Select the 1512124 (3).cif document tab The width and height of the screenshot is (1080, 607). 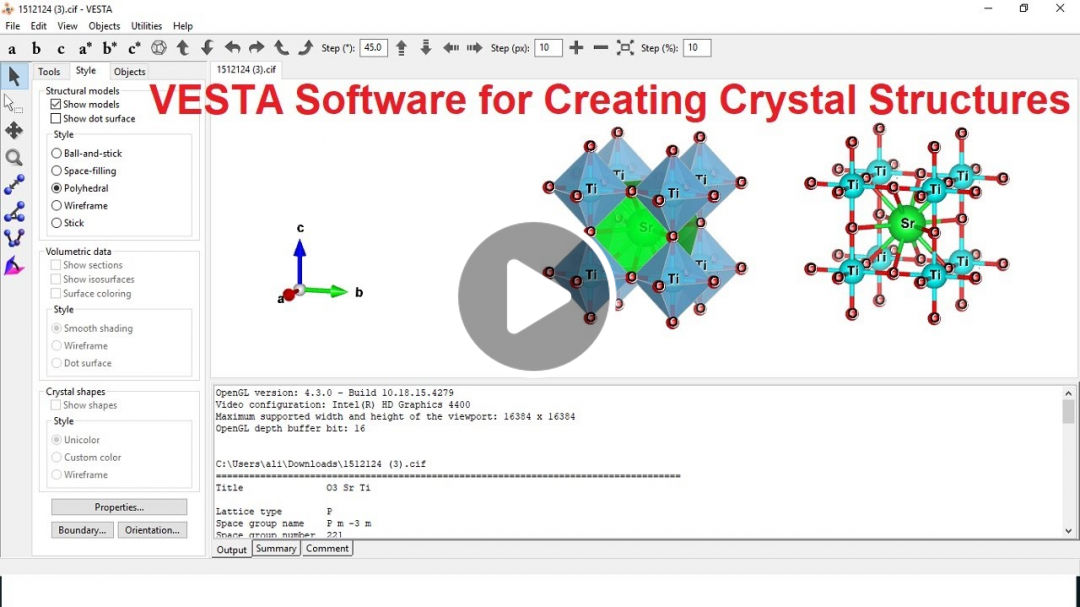246,70
